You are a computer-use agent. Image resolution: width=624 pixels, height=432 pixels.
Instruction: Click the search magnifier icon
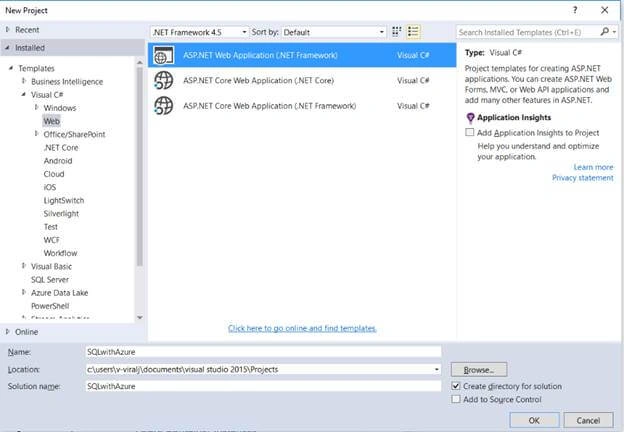pos(604,32)
